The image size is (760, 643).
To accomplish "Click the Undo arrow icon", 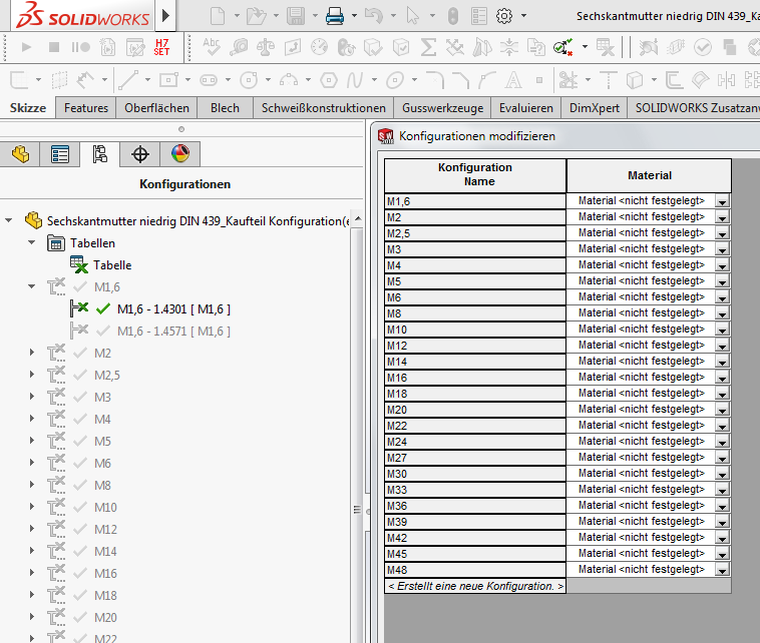I will [x=374, y=16].
